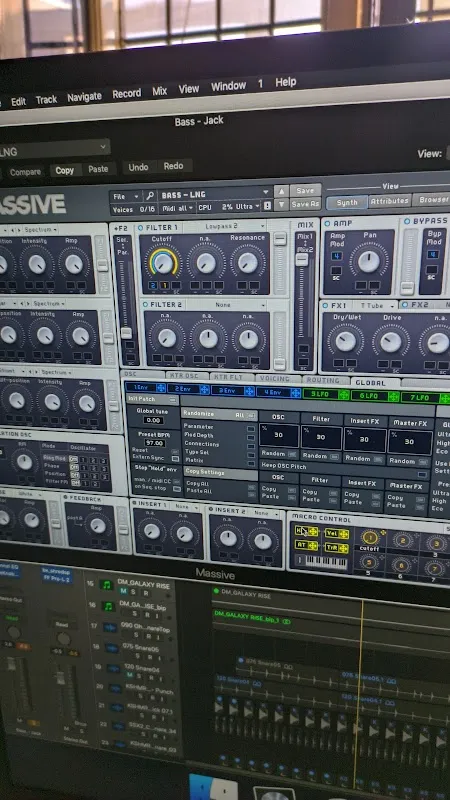This screenshot has width=450, height=800.
Task: Grab the Vel macro drag handle
Action: (x=343, y=534)
